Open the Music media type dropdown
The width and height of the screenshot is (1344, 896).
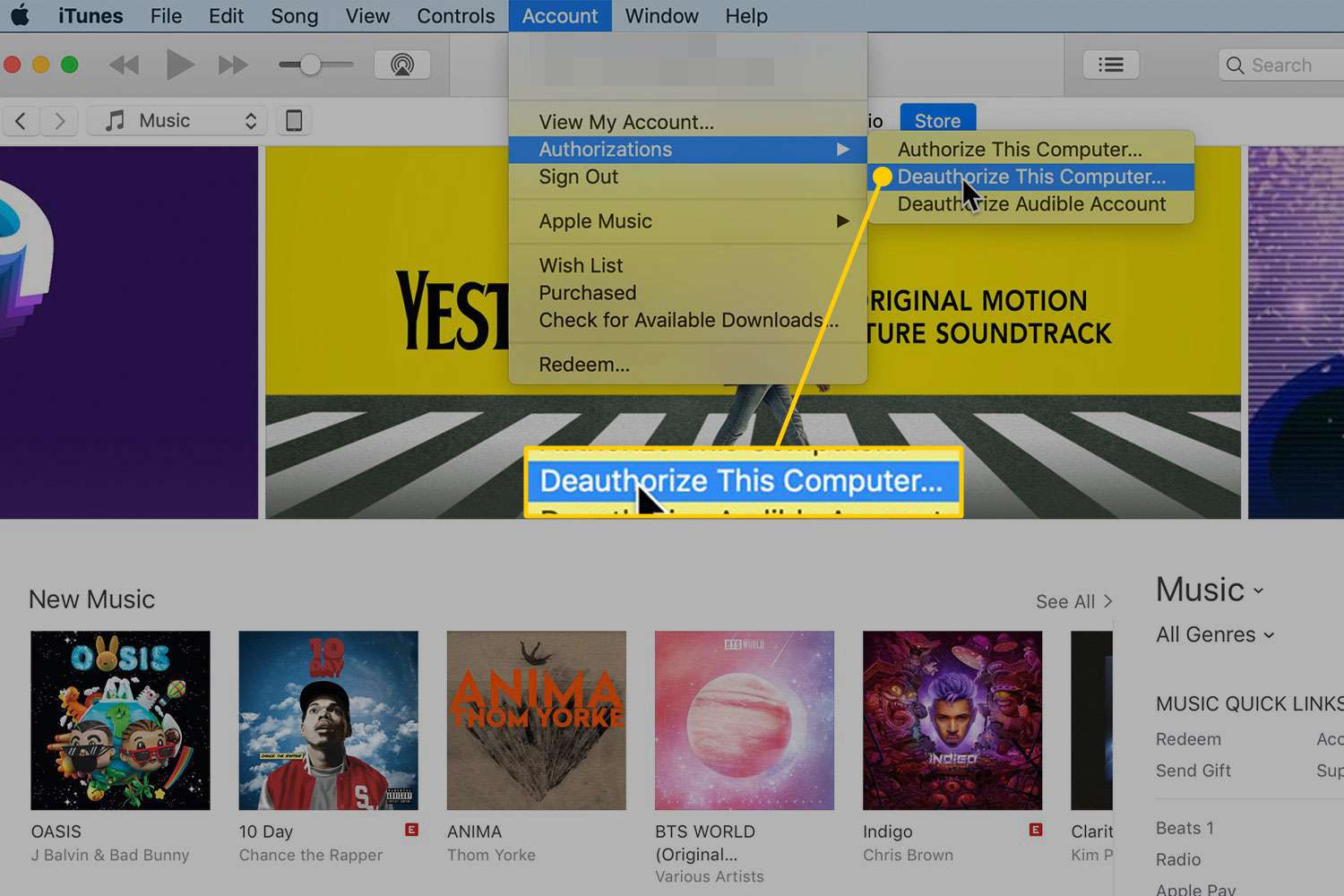pos(178,121)
